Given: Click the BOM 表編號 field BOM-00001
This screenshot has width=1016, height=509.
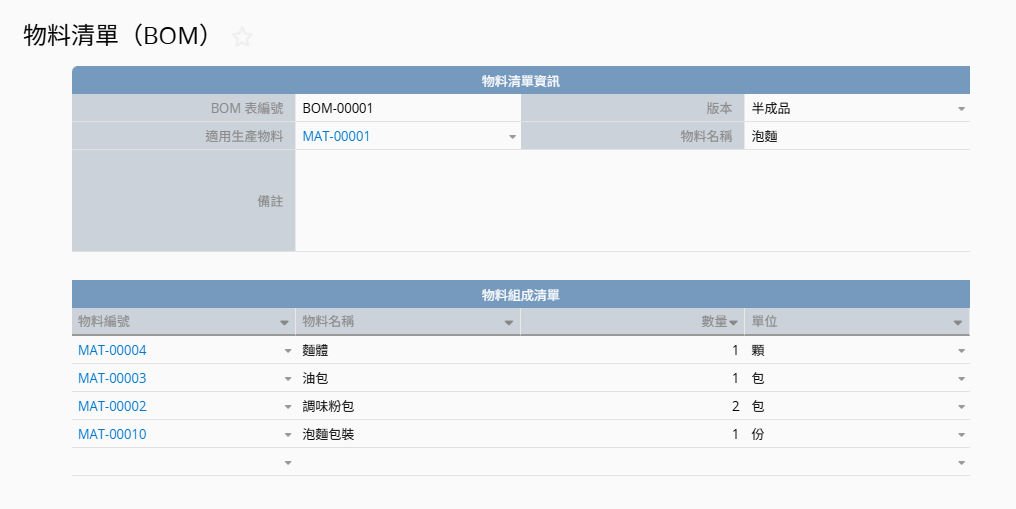Looking at the screenshot, I should coord(407,108).
